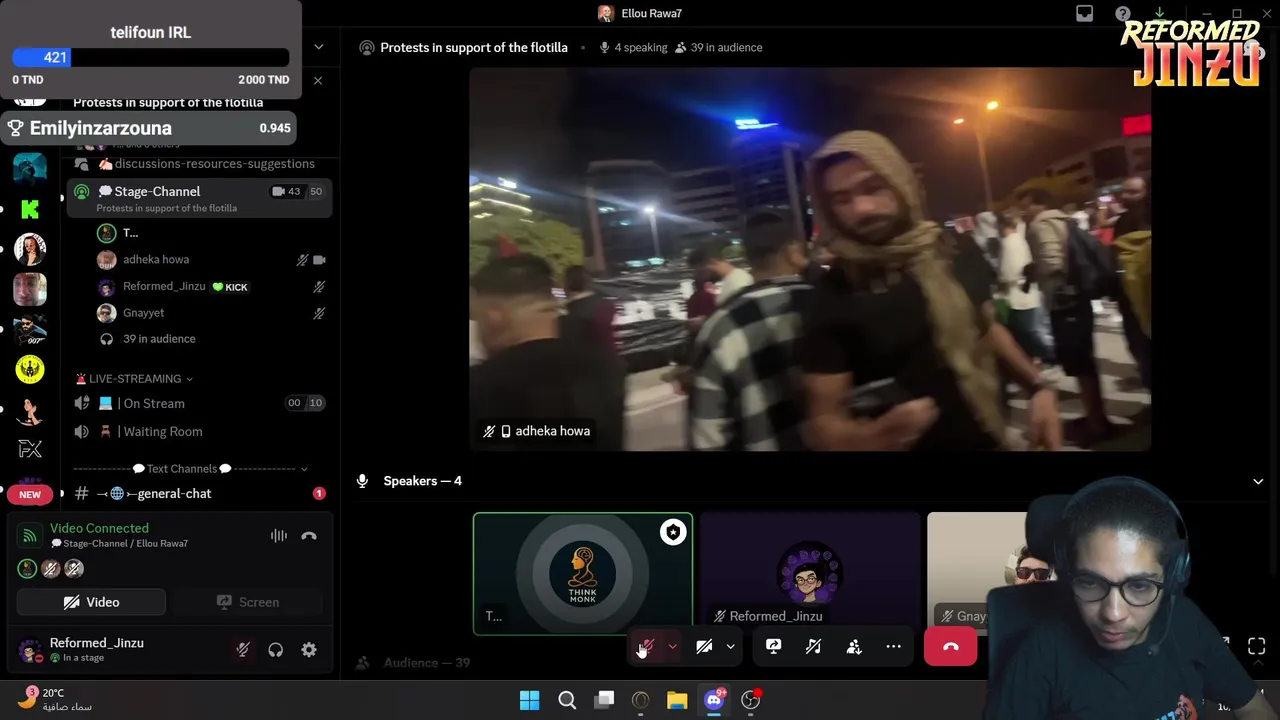The width and height of the screenshot is (1280, 720).
Task: Open yellow emblem server icon
Action: 30,369
